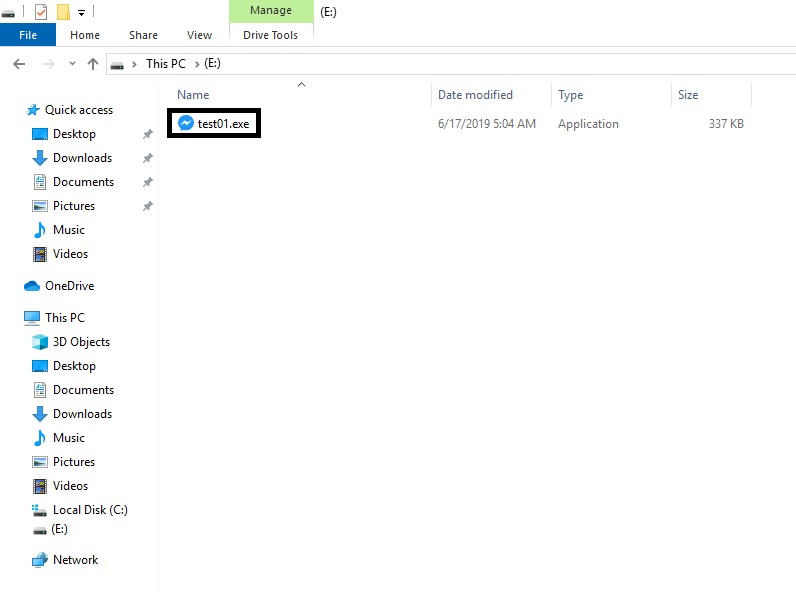Click the Application type cell
Screen dimensions: 796x592
click(x=588, y=124)
